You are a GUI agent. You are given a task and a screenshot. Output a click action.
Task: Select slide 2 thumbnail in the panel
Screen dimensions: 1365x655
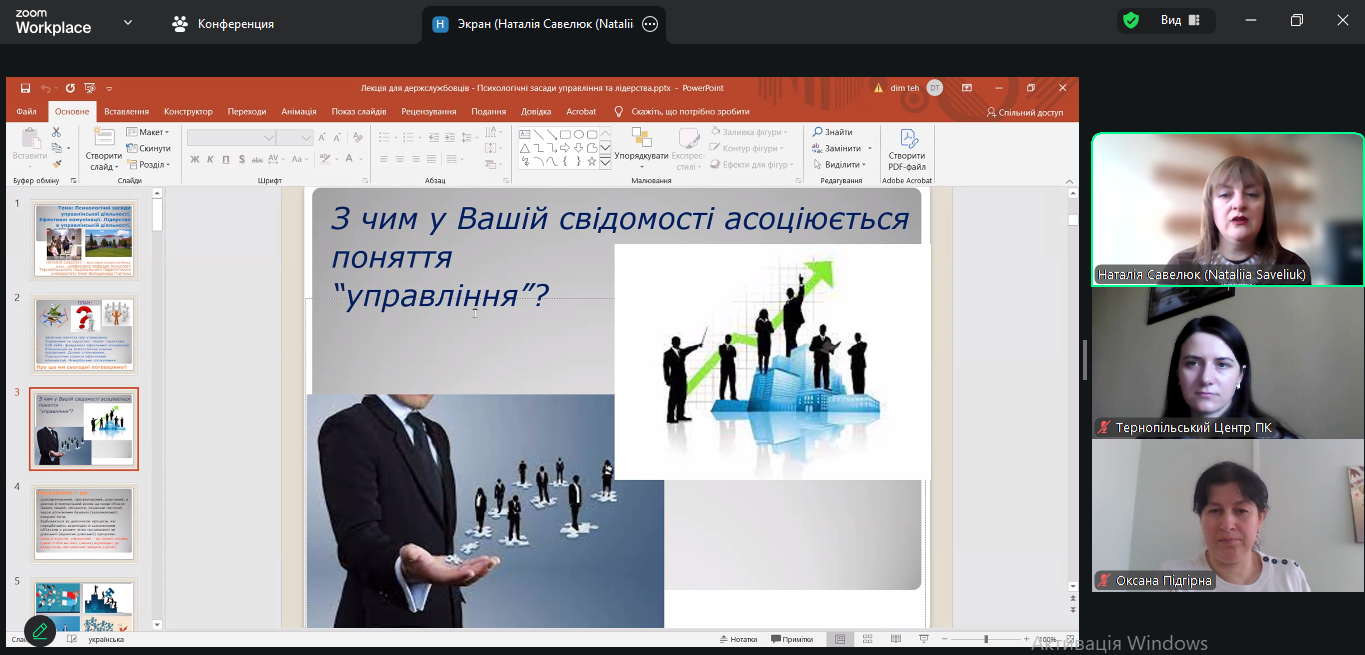coord(84,335)
